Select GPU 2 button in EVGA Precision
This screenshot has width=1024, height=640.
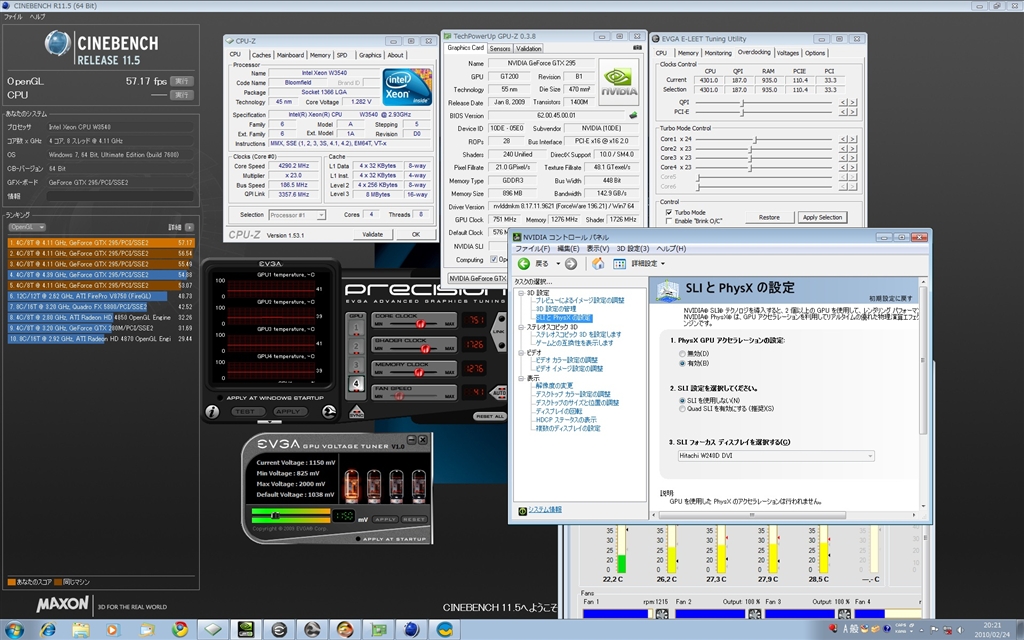click(x=356, y=347)
